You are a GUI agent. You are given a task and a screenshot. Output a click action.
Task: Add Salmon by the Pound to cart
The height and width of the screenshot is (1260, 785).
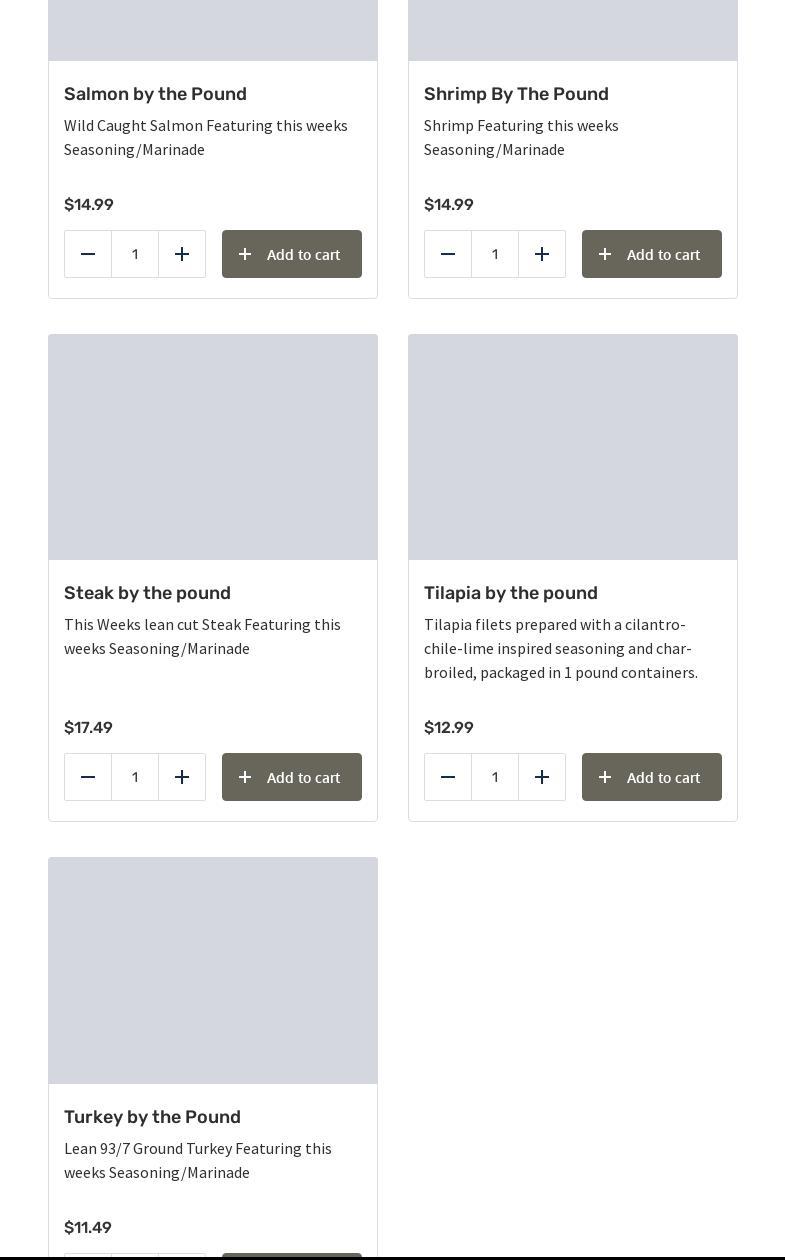(x=292, y=254)
